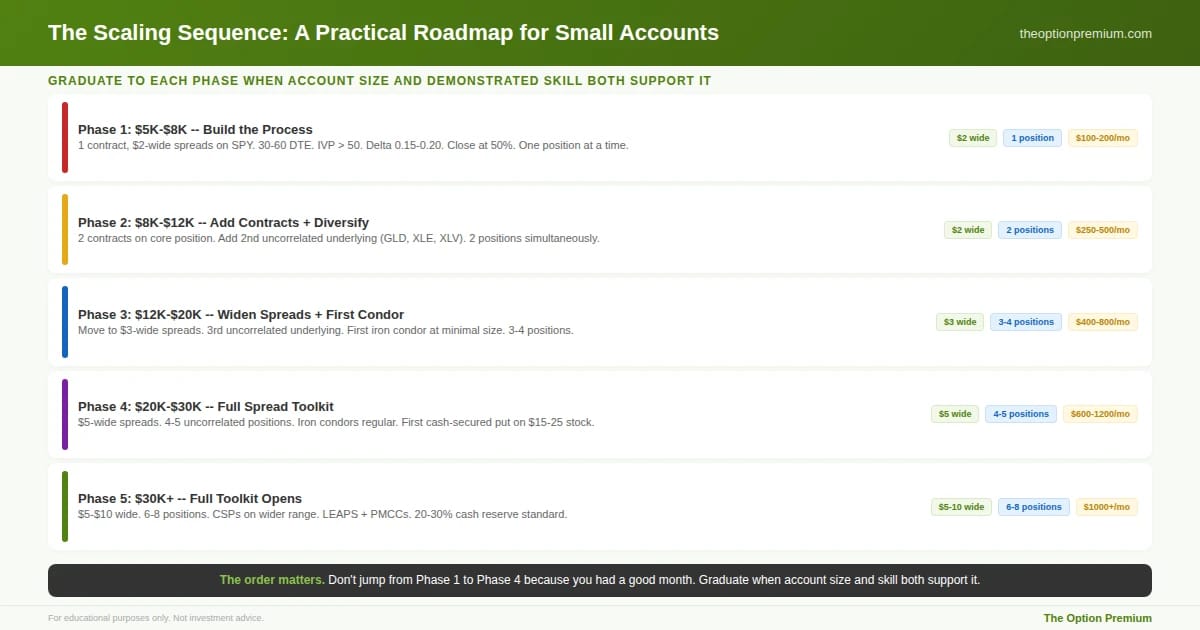
Task: Select the Phase 1 $2 wide badge
Action: (x=973, y=138)
